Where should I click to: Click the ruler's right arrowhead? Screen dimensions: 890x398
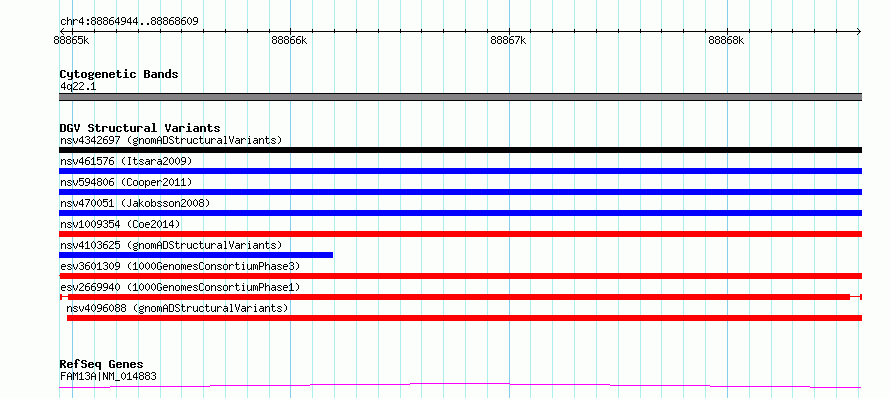859,31
